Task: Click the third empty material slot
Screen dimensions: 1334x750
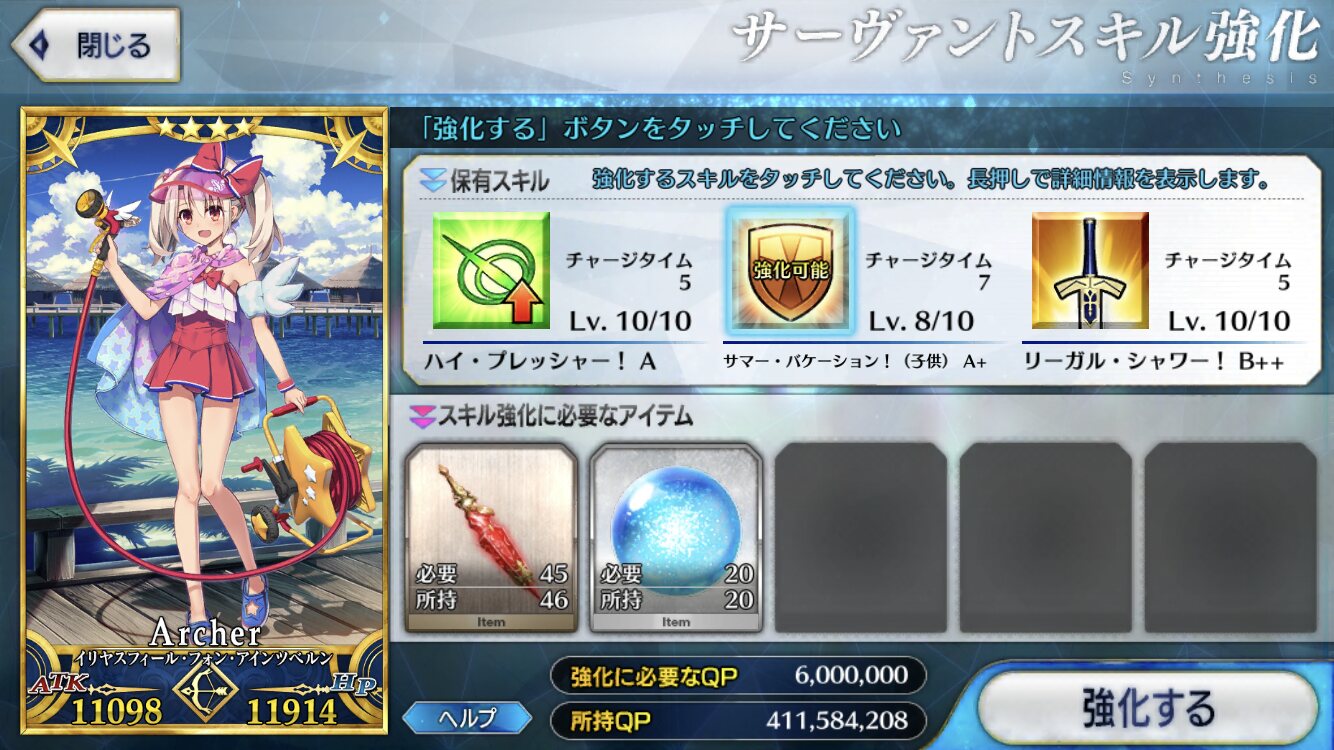Action: point(861,538)
